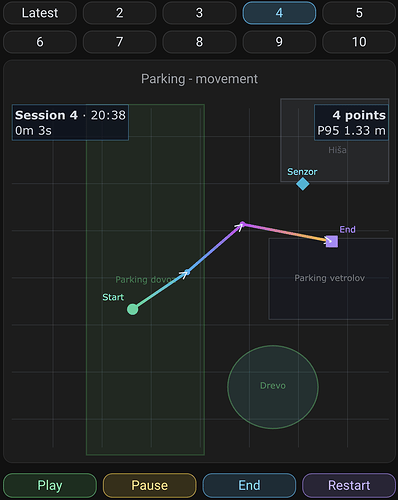Switch to session 9
The width and height of the screenshot is (398, 500).
click(279, 42)
